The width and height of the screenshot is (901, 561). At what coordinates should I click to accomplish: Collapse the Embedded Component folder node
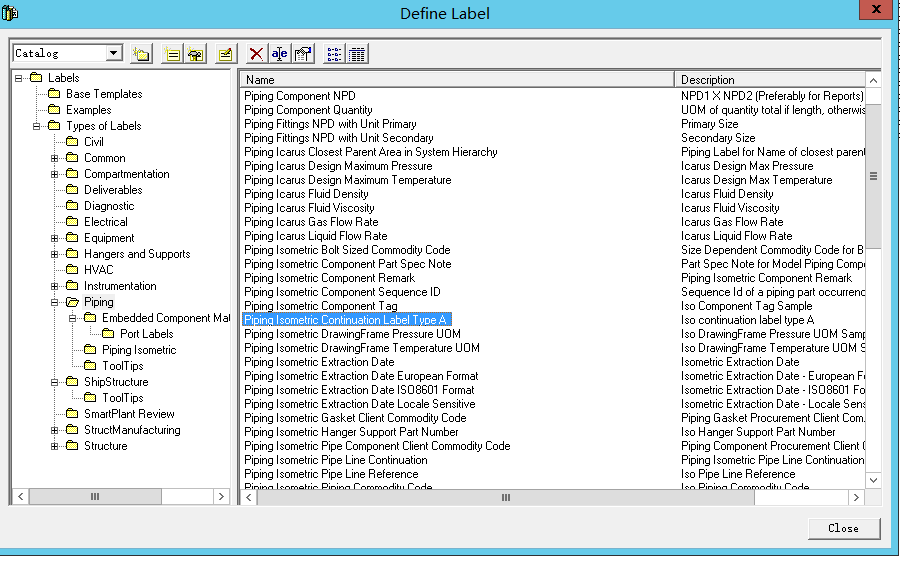(x=72, y=318)
